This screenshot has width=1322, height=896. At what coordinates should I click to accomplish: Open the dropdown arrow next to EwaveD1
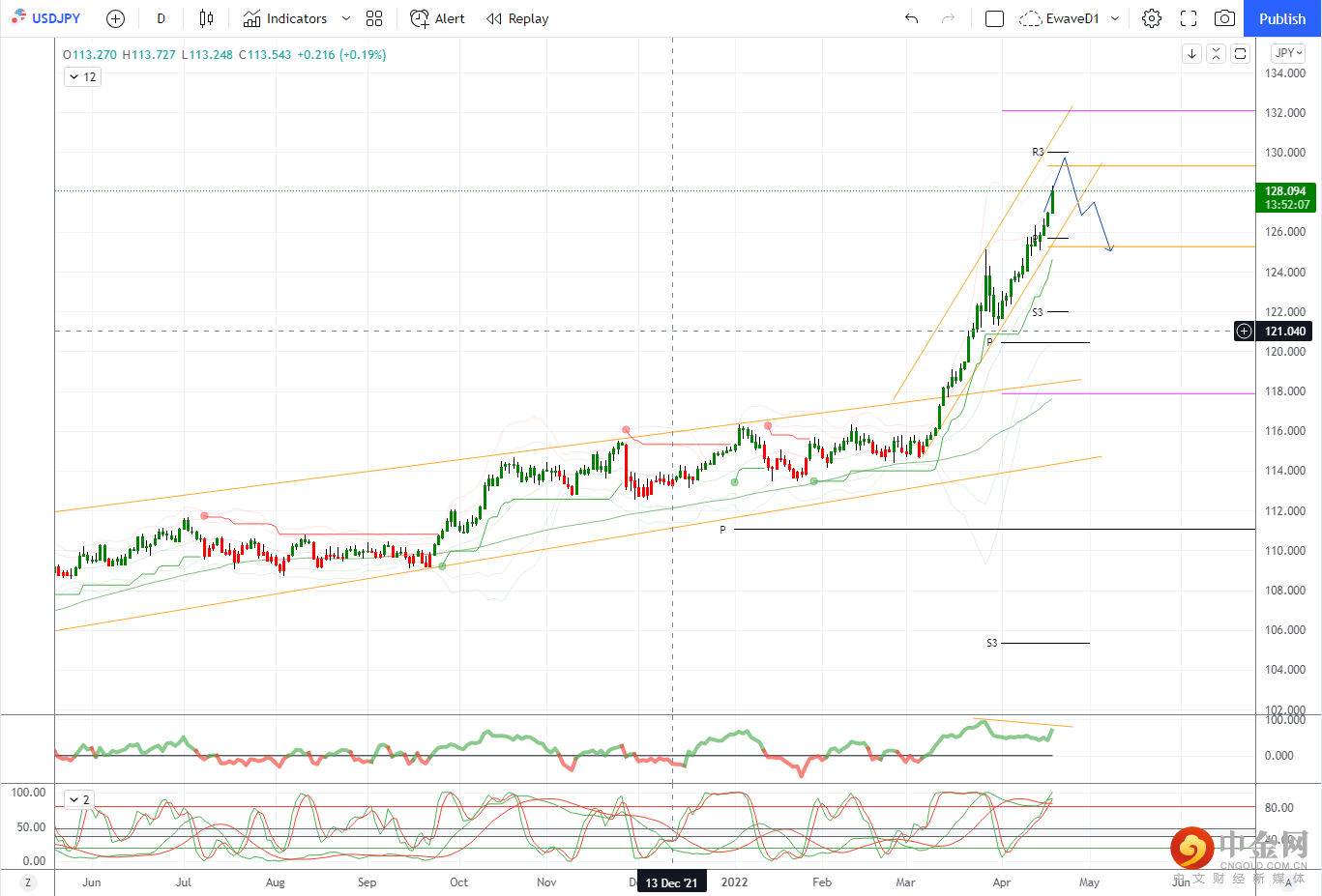(x=1115, y=18)
